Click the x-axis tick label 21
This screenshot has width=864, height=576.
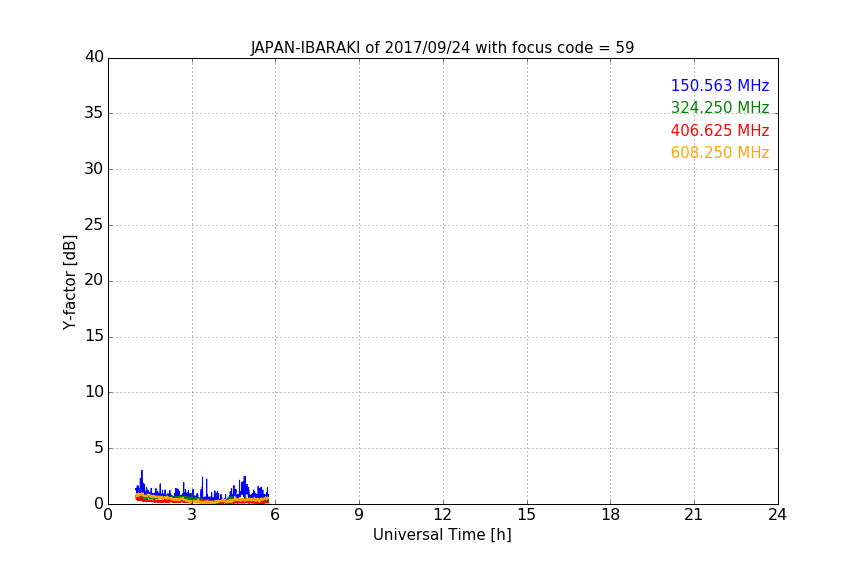pyautogui.click(x=694, y=515)
